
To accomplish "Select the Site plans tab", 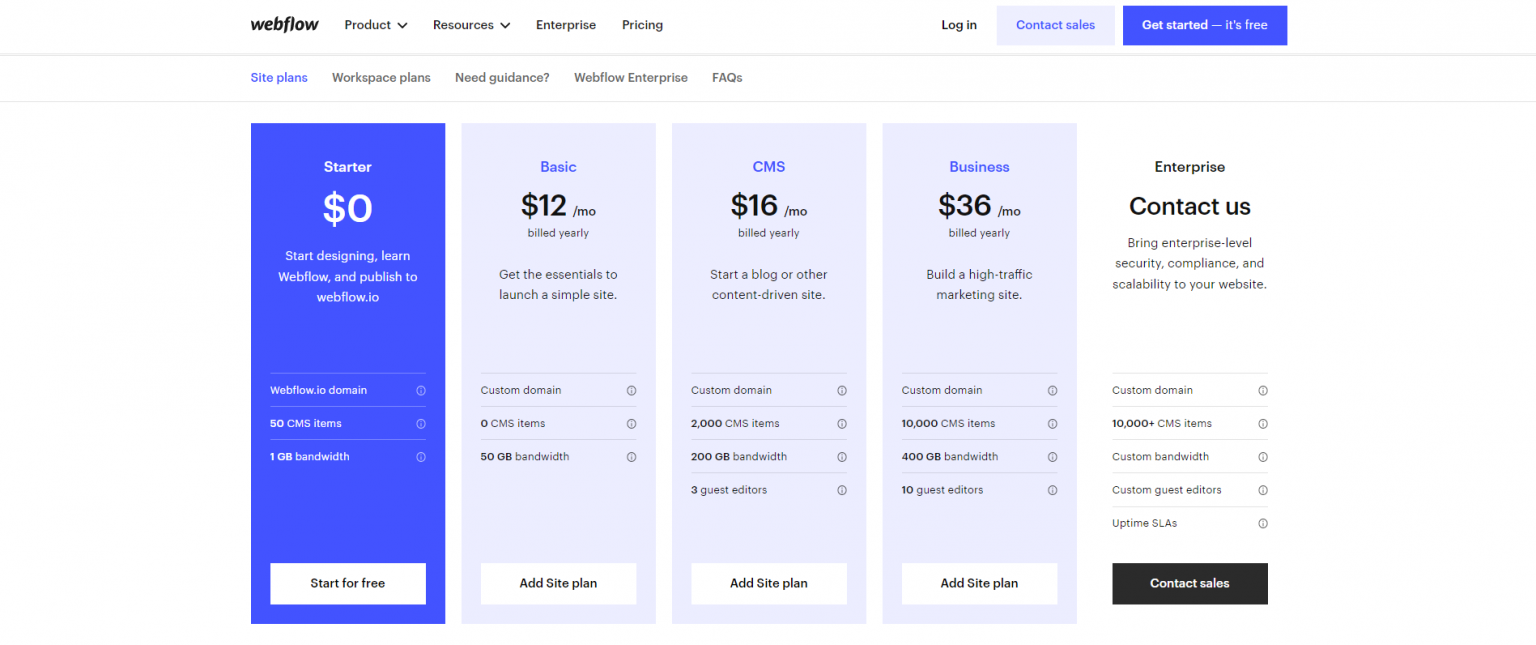I will coord(279,77).
